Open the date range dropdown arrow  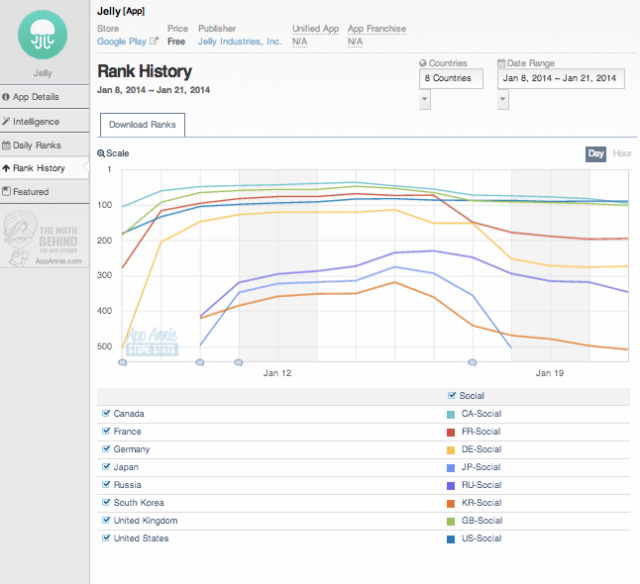point(503,100)
